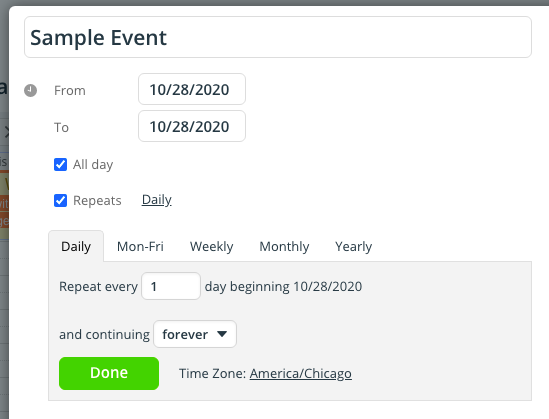The height and width of the screenshot is (419, 549).
Task: Click the green Done button
Action: 109,373
